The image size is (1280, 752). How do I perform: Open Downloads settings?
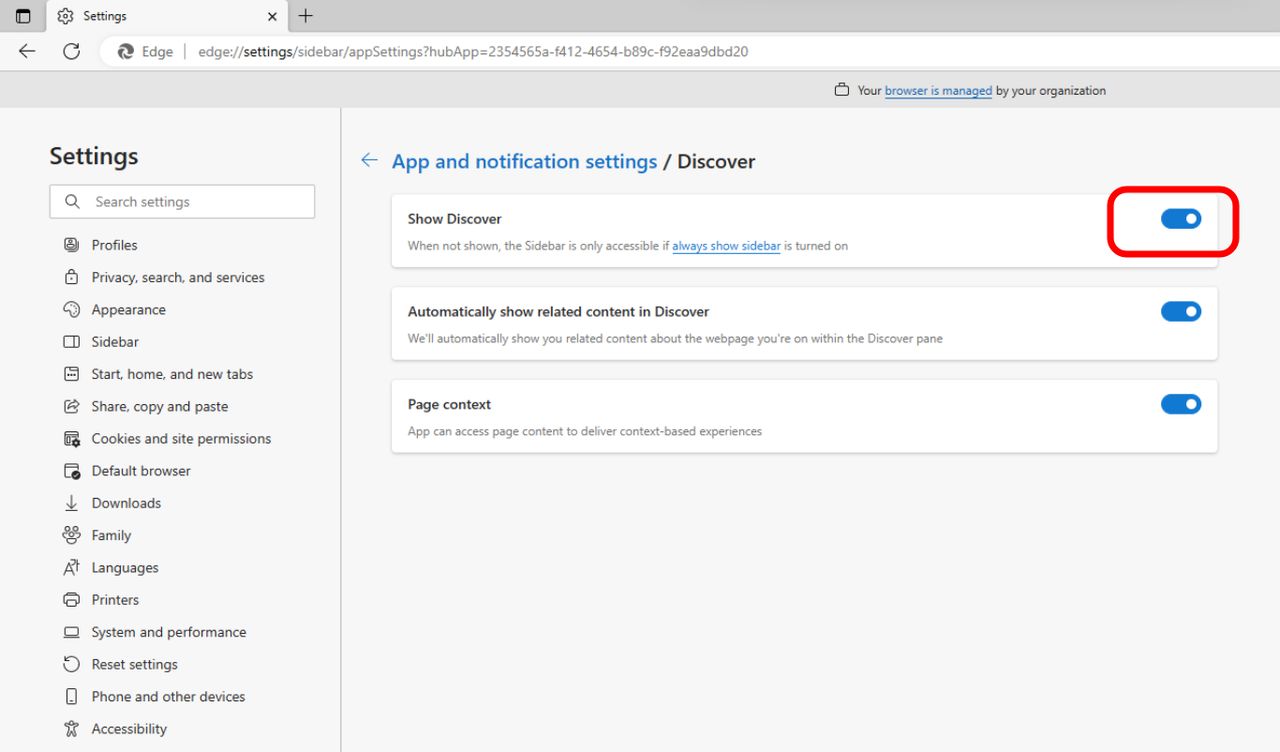(x=126, y=503)
